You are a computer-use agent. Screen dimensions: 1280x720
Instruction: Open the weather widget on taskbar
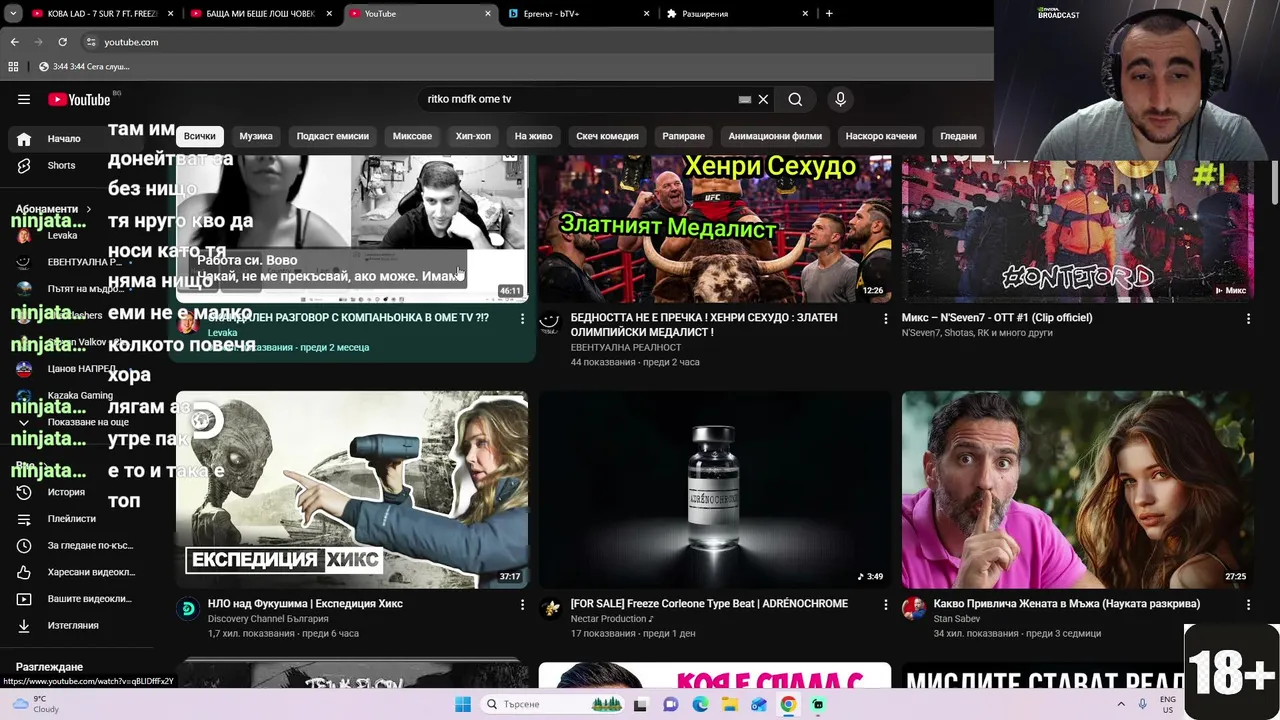click(35, 704)
